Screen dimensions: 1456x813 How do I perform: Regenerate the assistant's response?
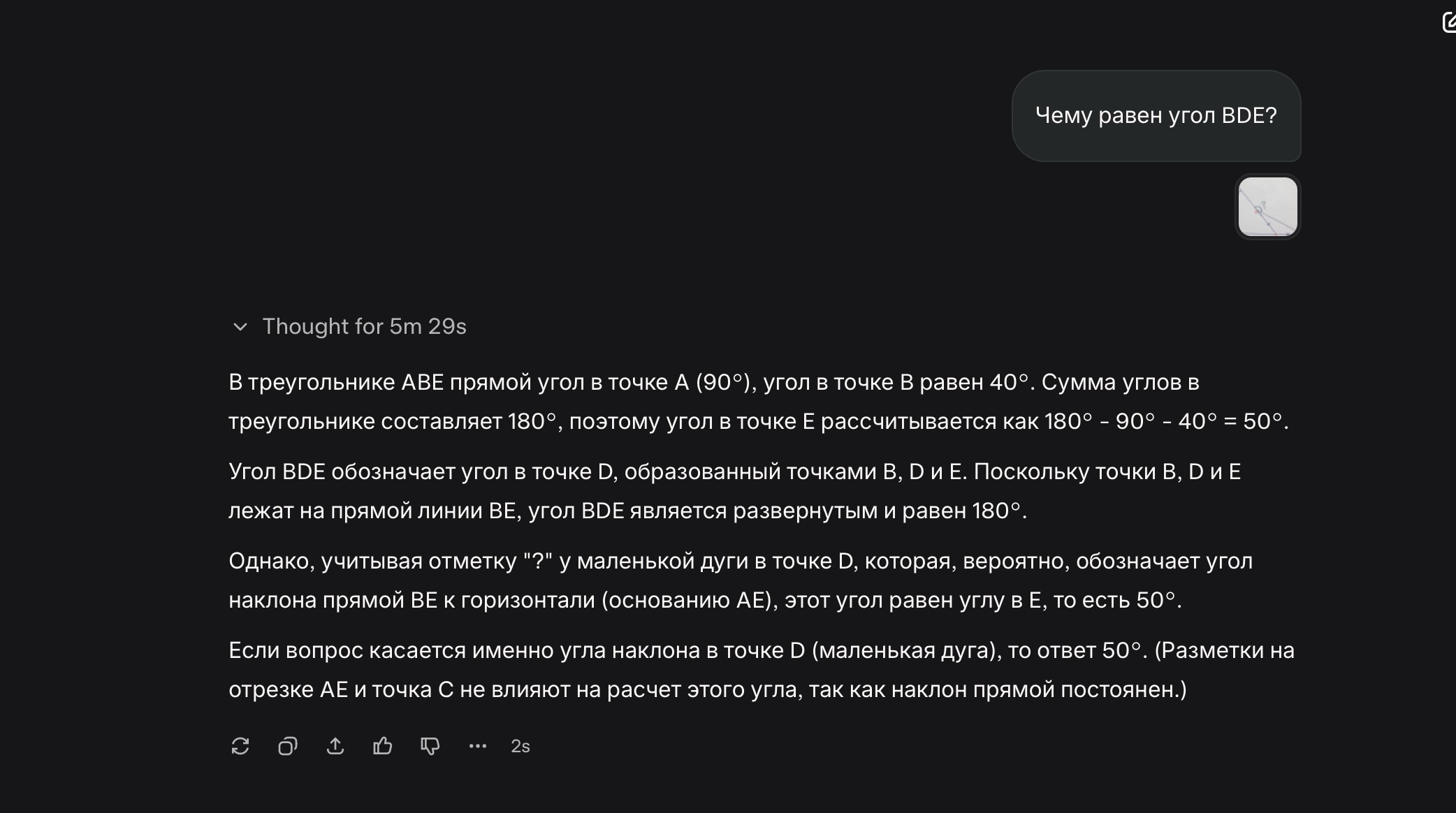coord(240,746)
